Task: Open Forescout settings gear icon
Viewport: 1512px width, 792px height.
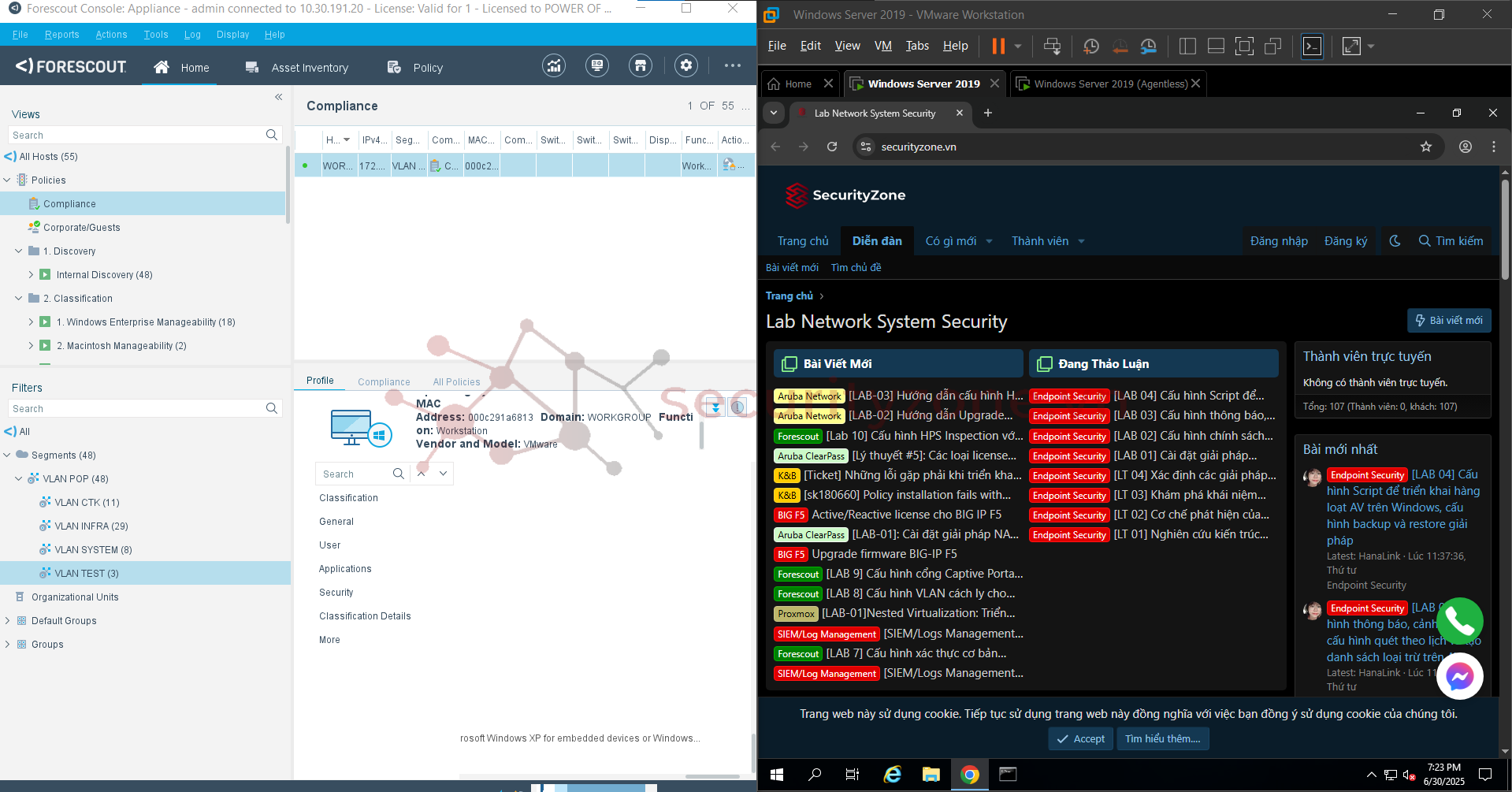Action: coord(686,66)
